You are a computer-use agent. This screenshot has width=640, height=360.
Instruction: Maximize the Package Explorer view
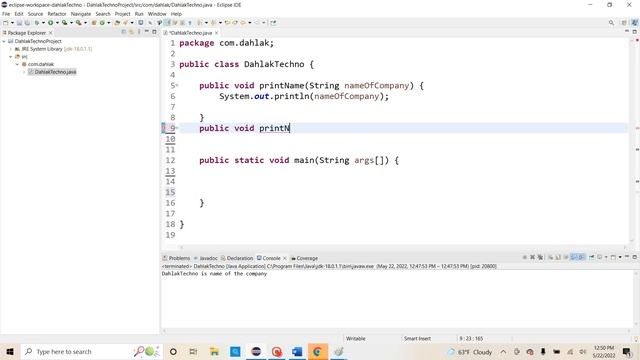pyautogui.click(x=154, y=31)
